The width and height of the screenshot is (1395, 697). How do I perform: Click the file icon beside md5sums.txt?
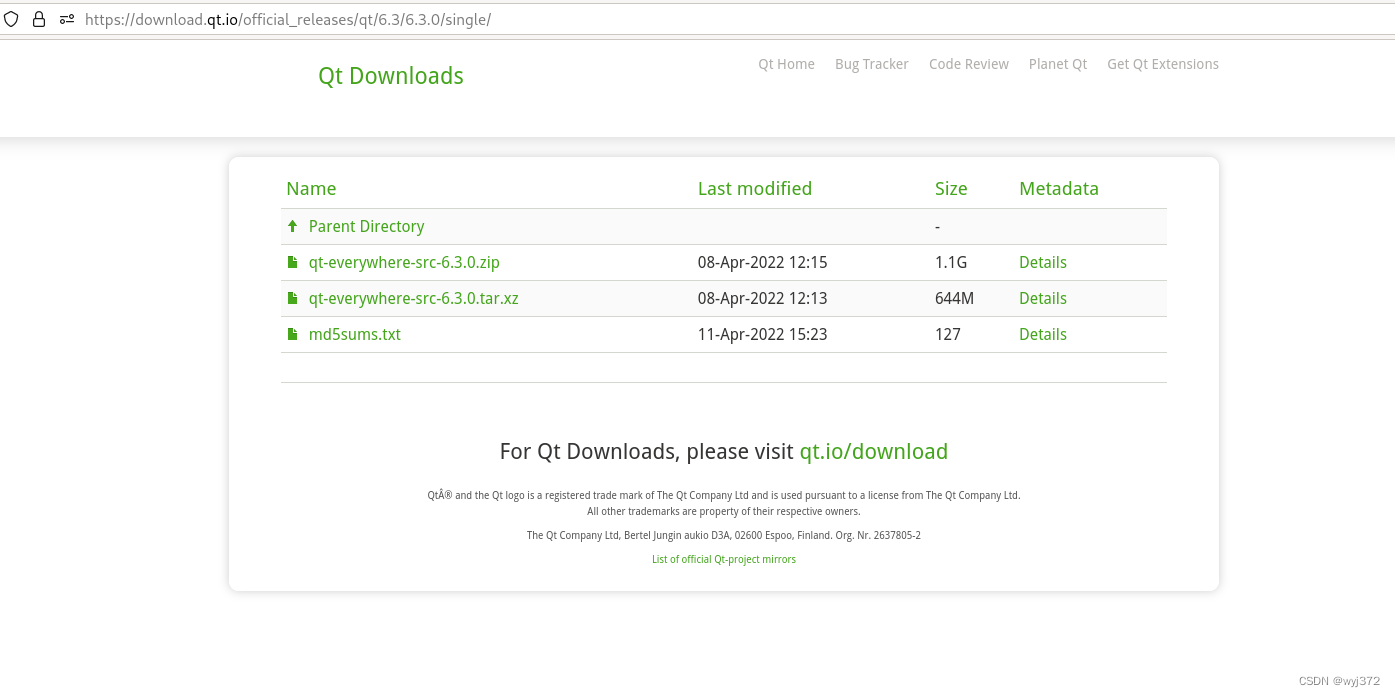292,334
